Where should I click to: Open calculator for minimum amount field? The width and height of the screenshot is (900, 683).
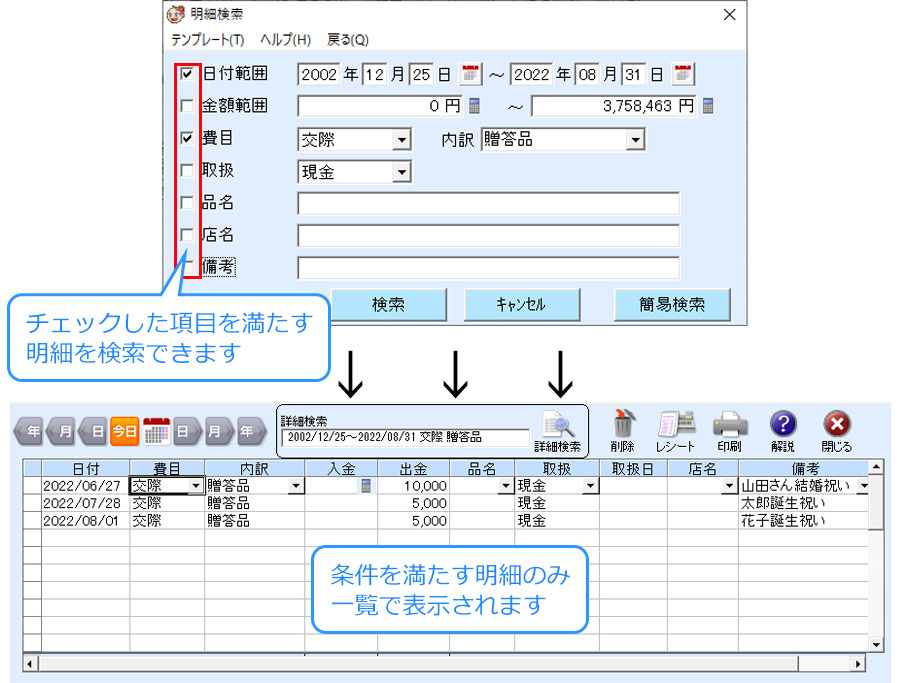point(474,106)
